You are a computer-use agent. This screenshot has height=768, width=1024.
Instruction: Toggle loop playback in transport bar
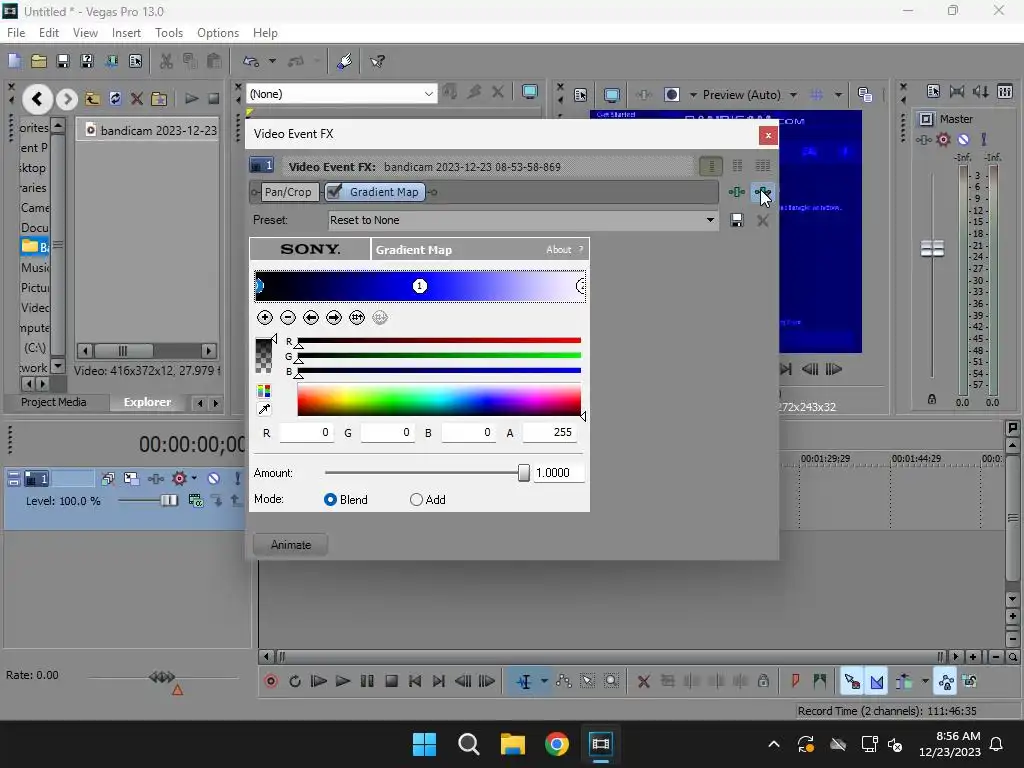pyautogui.click(x=295, y=681)
